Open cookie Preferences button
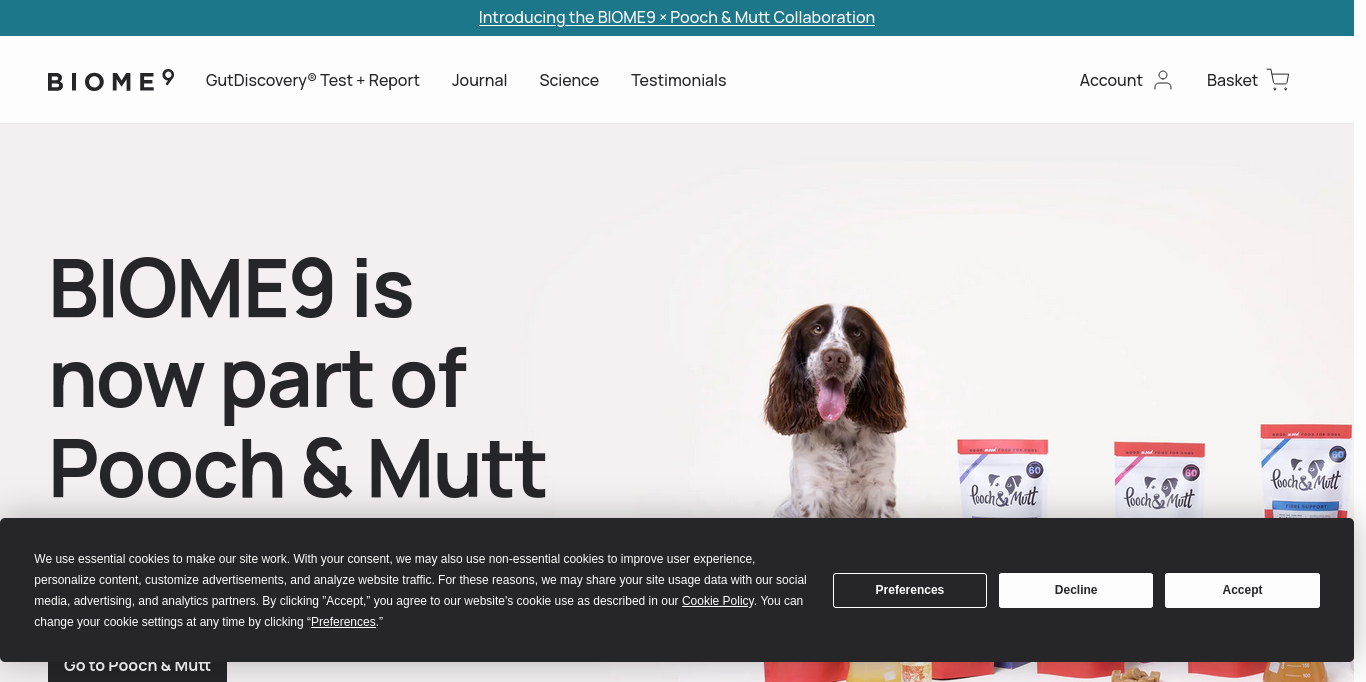The height and width of the screenshot is (682, 1366). click(x=909, y=590)
